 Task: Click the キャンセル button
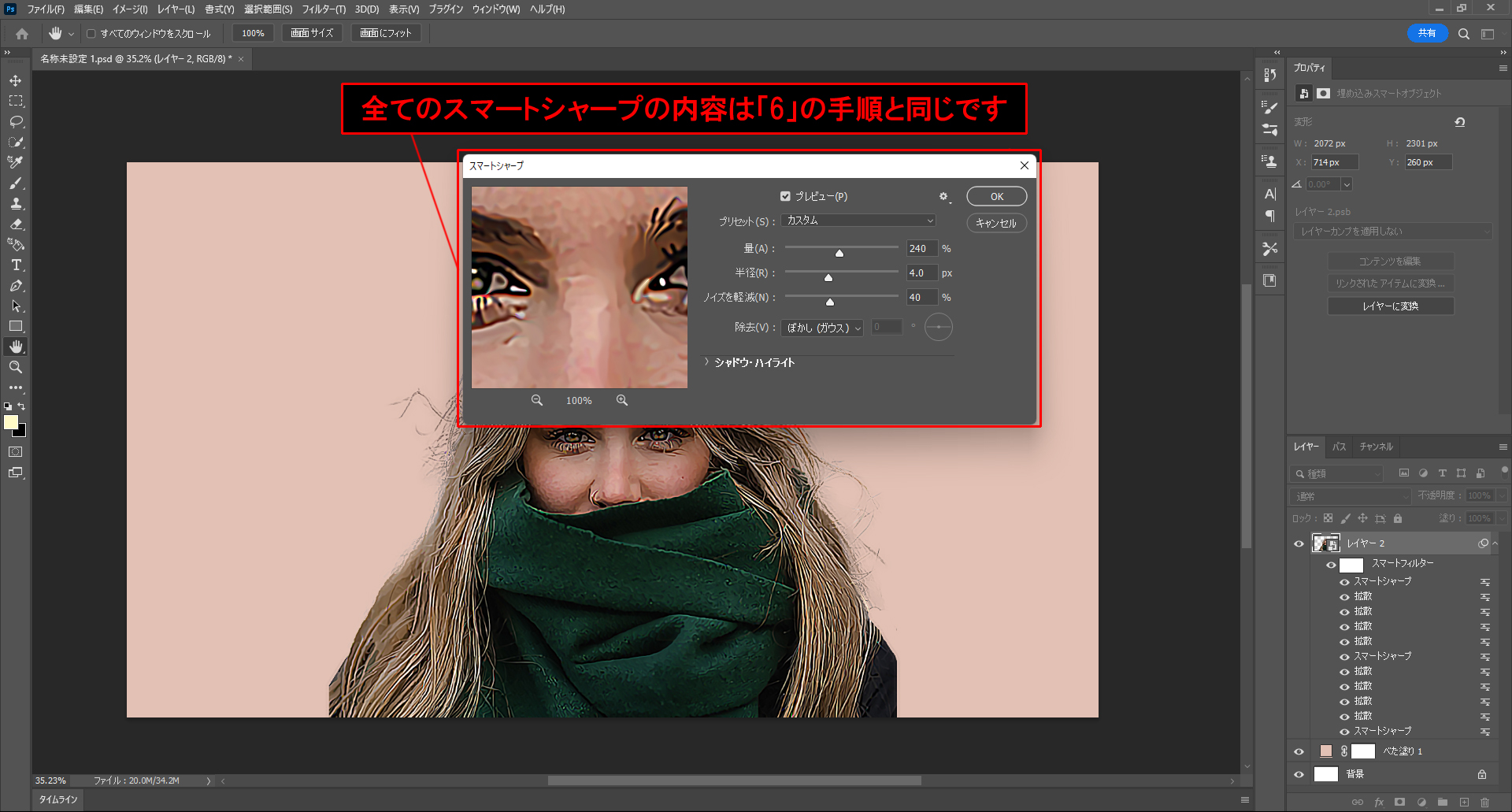(996, 223)
